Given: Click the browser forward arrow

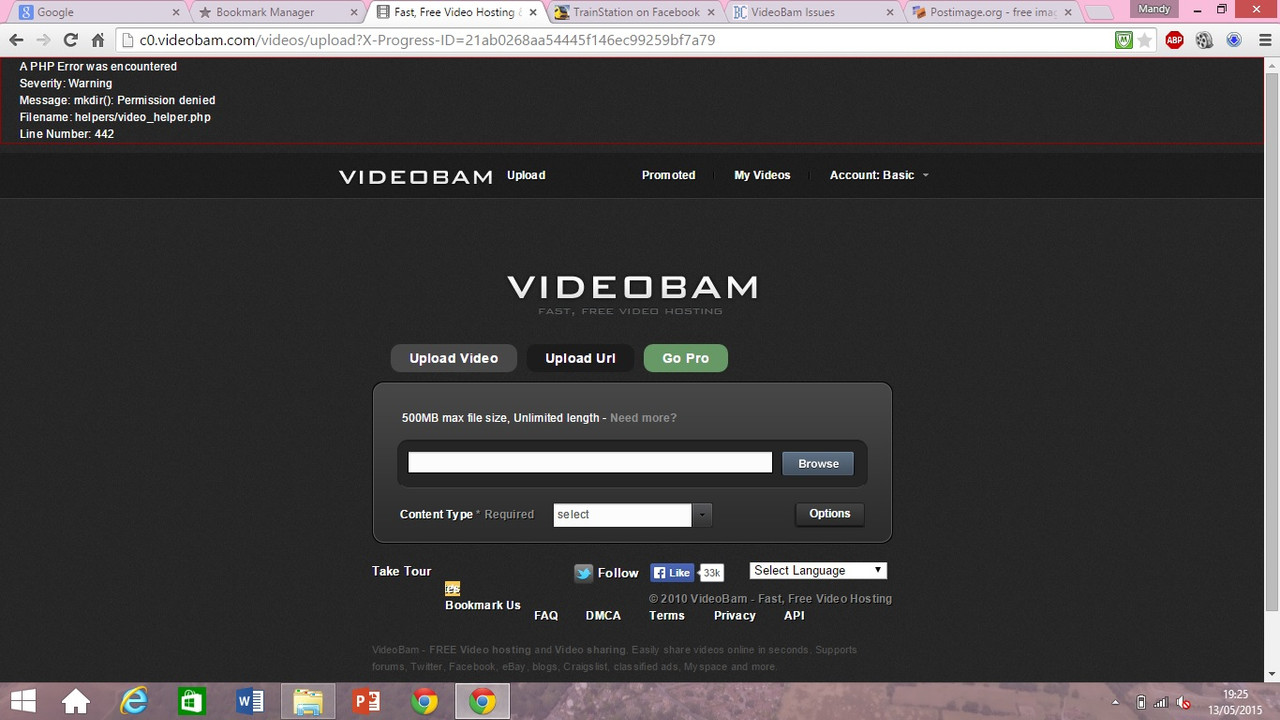Looking at the screenshot, I should click(x=43, y=40).
